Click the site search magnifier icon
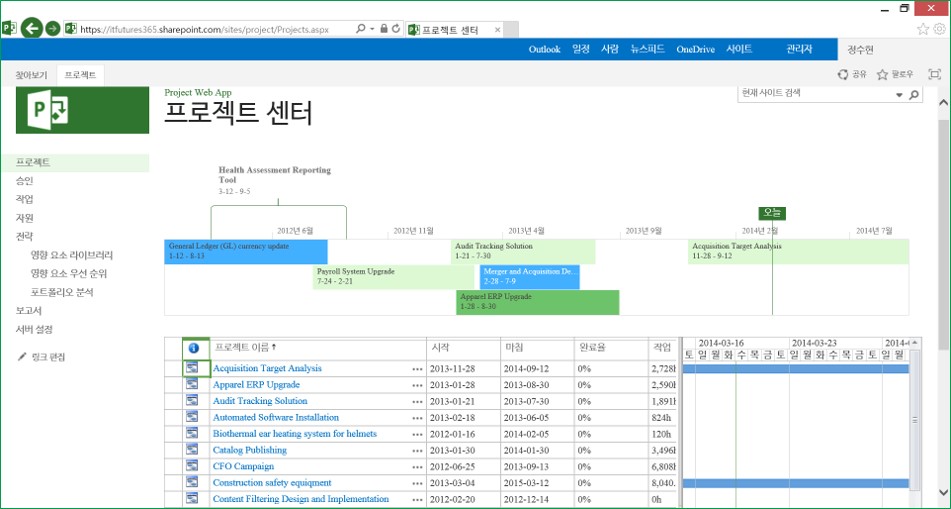Screen dimensions: 951x509 pos(914,95)
